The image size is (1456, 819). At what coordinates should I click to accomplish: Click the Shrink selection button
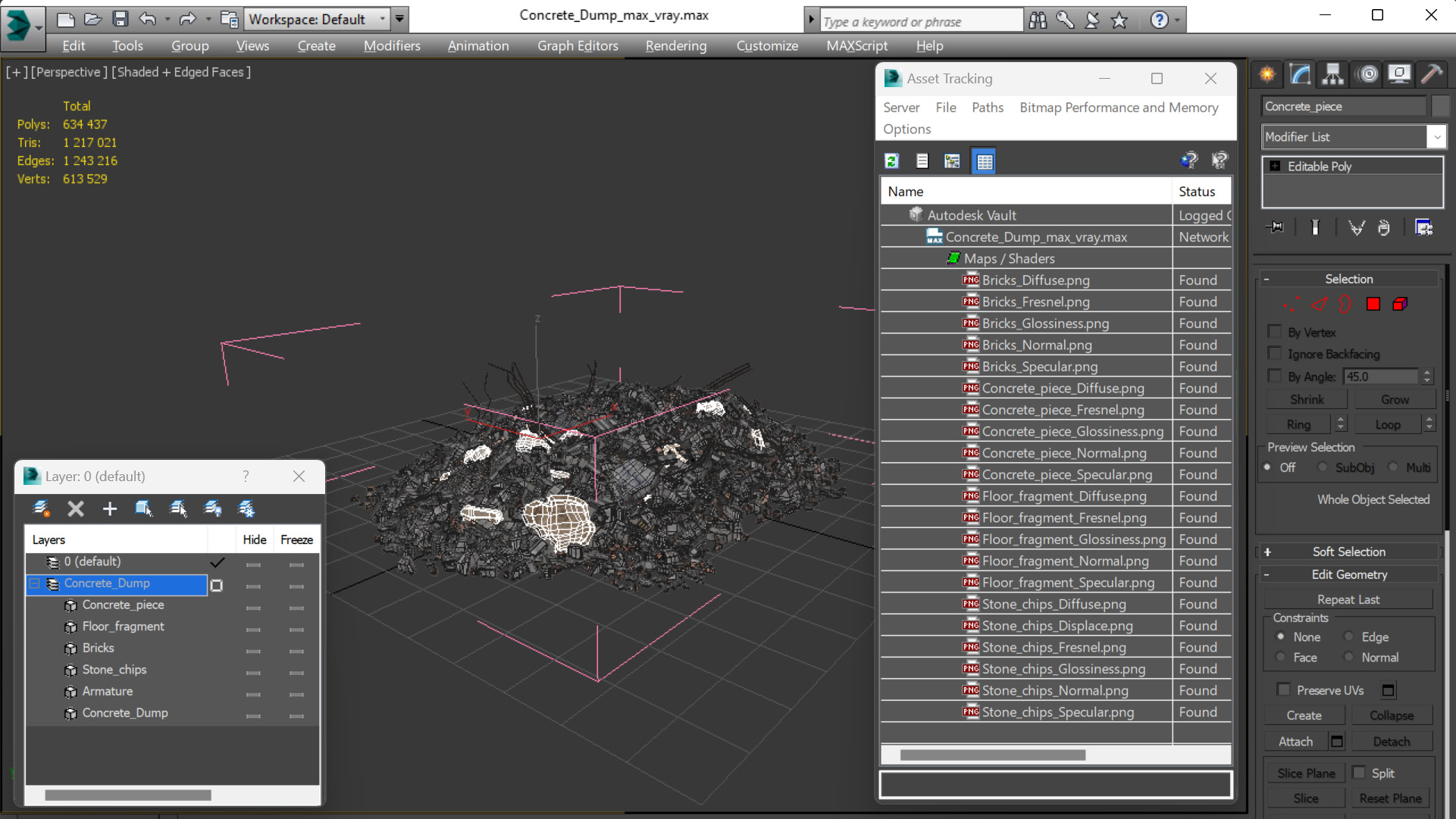click(x=1307, y=399)
